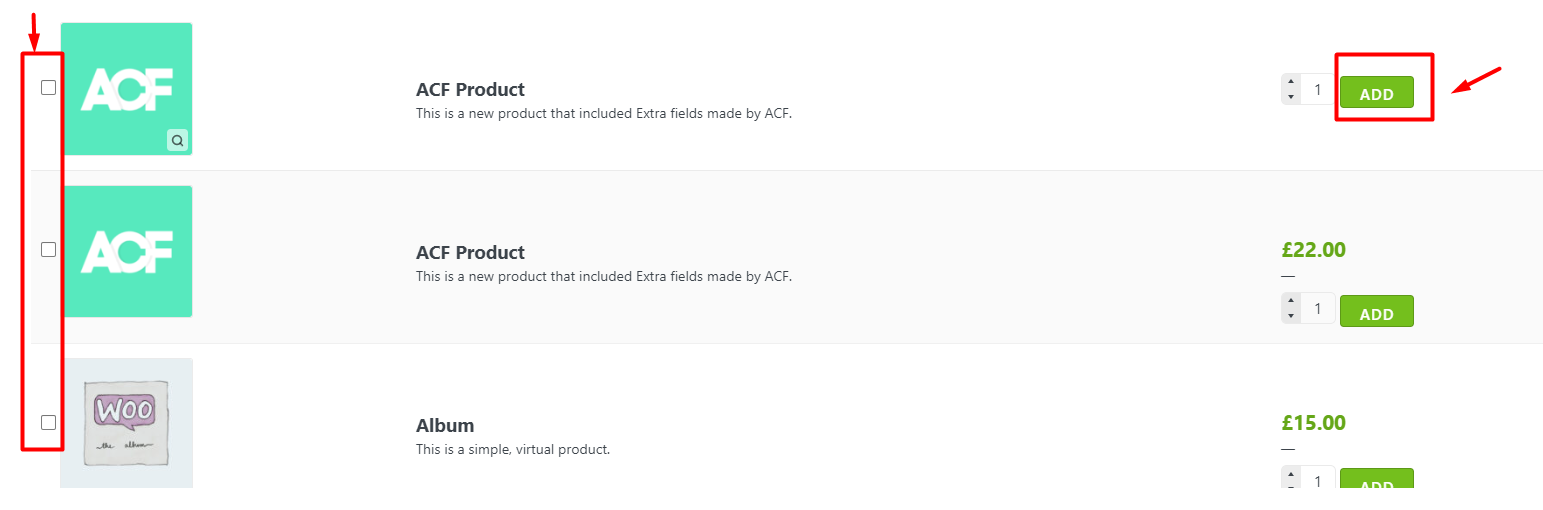Screen dimensions: 1543x510
Task: Click the second ACF Product logo thumbnail
Action: (x=127, y=251)
